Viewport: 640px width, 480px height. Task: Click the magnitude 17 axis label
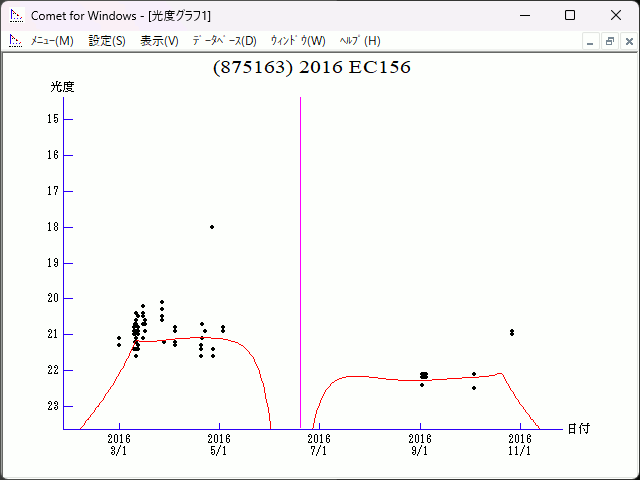coord(53,191)
